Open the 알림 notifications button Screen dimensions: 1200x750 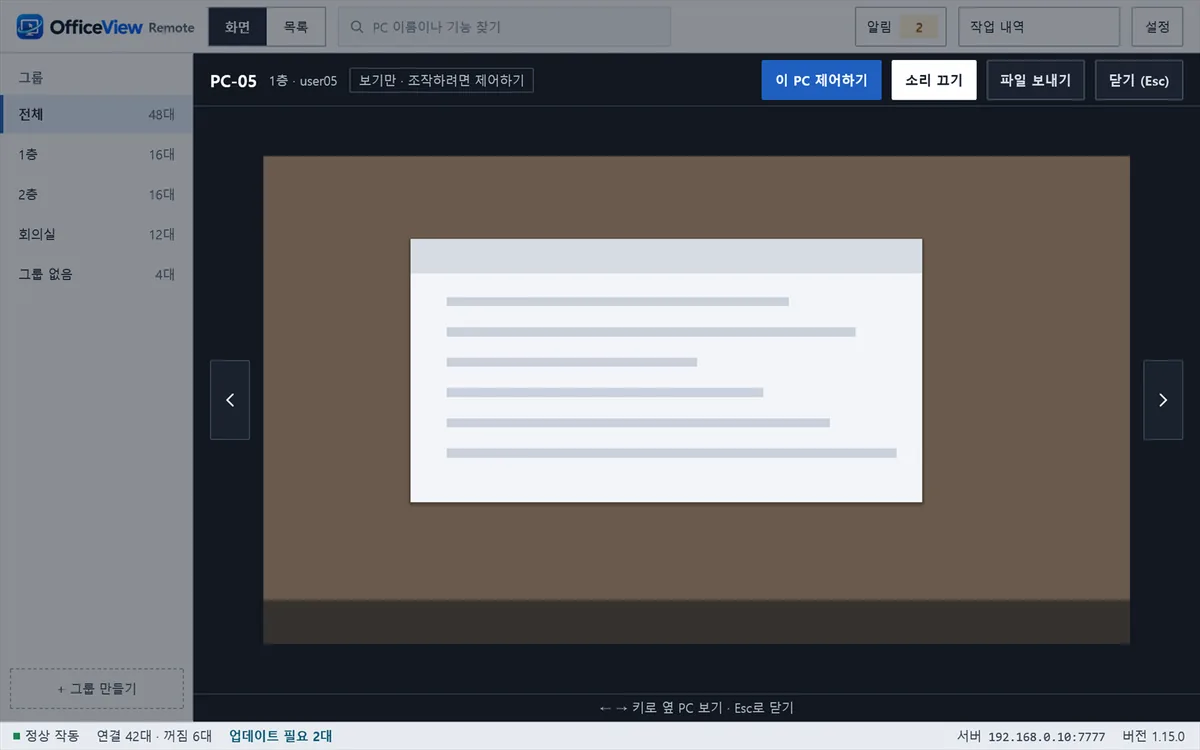pyautogui.click(x=899, y=27)
